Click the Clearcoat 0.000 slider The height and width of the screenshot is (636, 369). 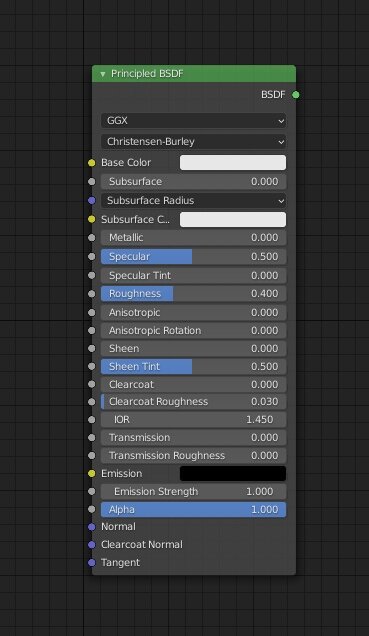[x=193, y=384]
